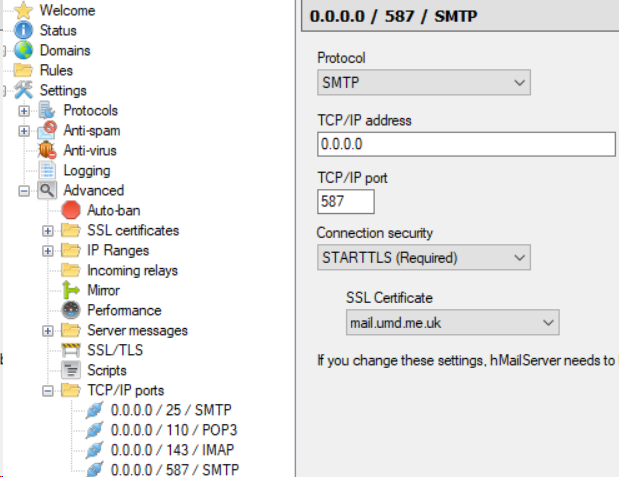This screenshot has height=477, width=619.
Task: Select IP Ranges in the tree
Action: tap(118, 250)
